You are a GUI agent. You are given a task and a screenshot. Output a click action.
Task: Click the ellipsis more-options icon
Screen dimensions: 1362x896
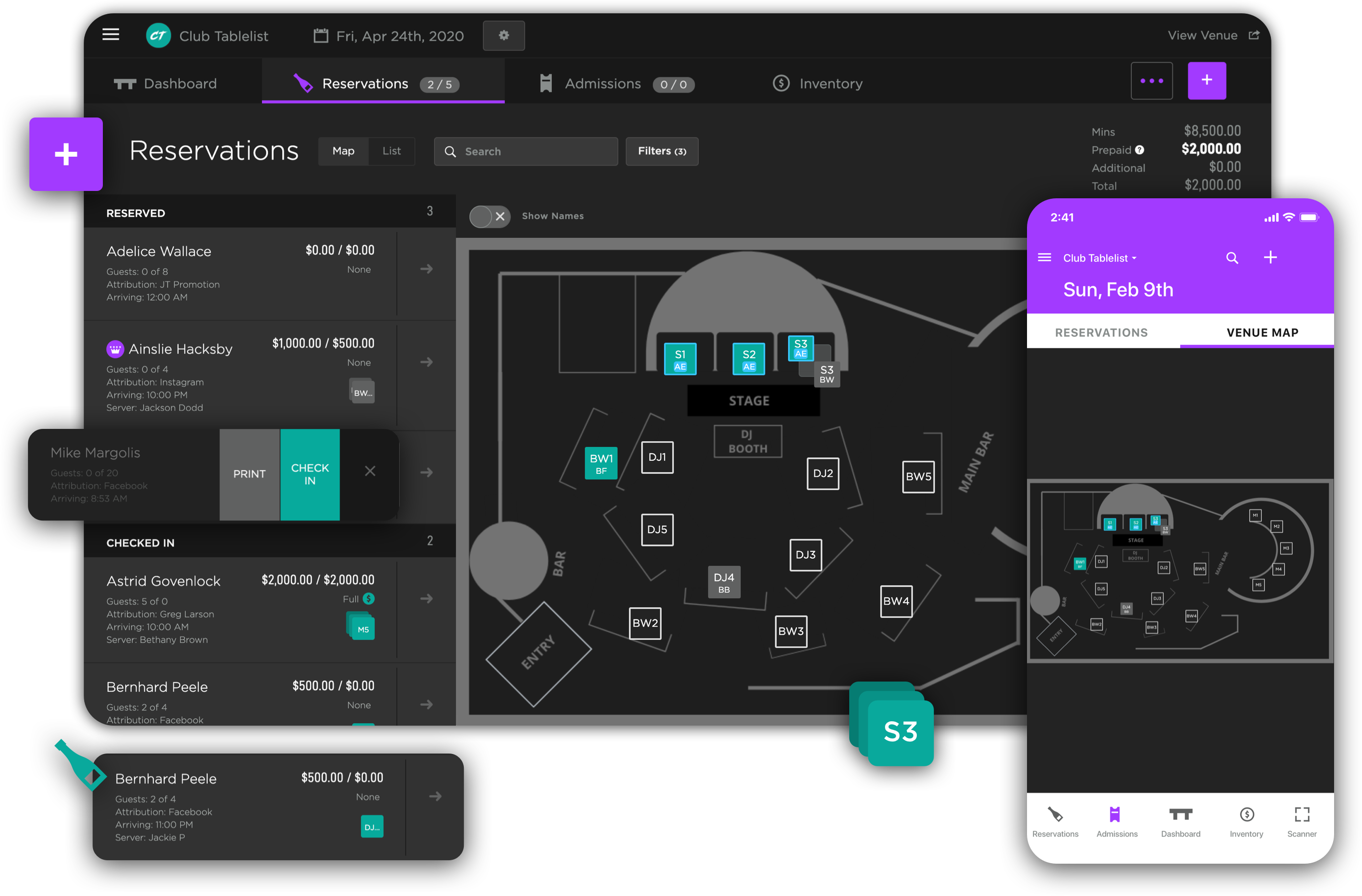tap(1151, 81)
